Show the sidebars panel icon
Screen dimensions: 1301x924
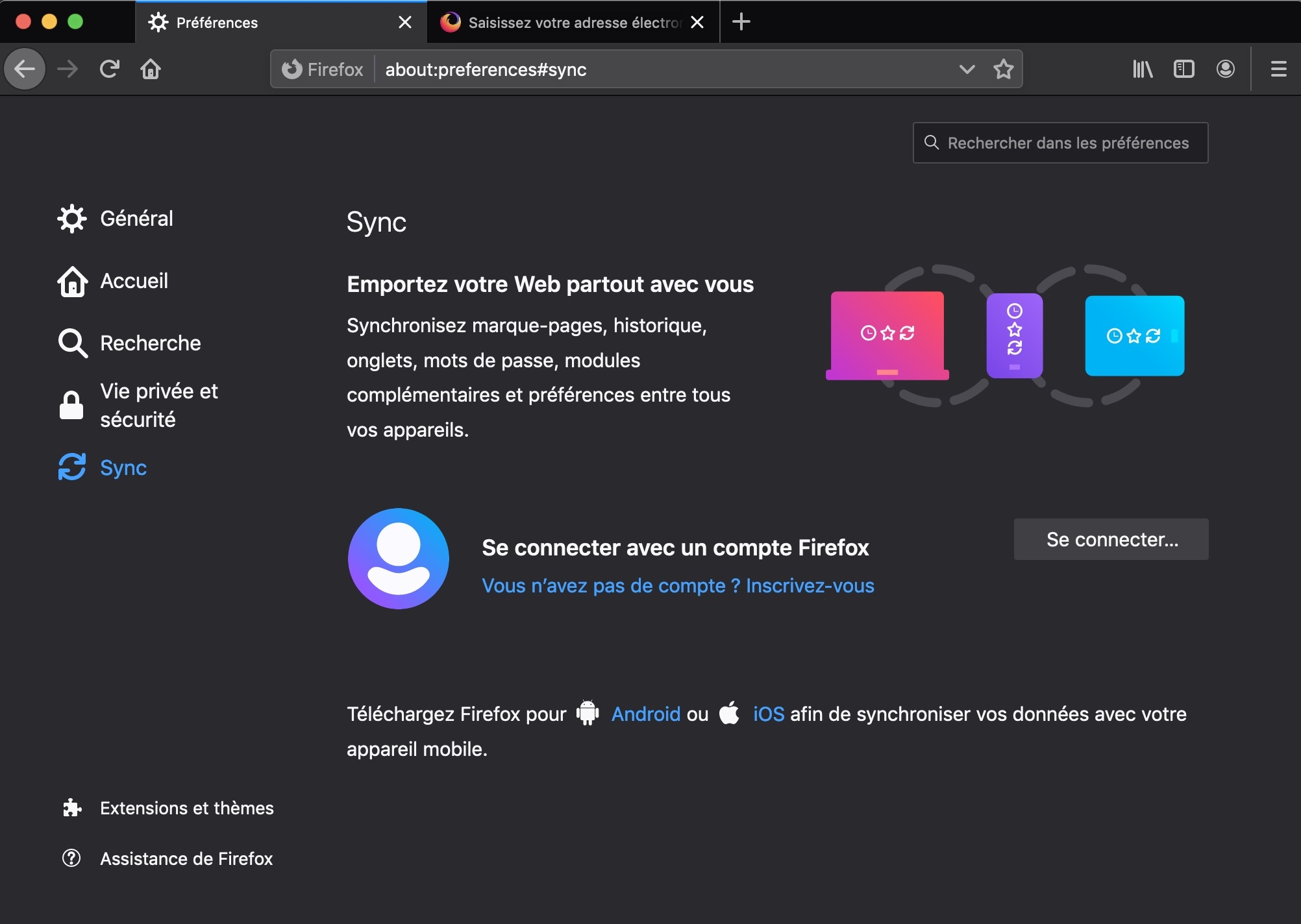click(1183, 69)
